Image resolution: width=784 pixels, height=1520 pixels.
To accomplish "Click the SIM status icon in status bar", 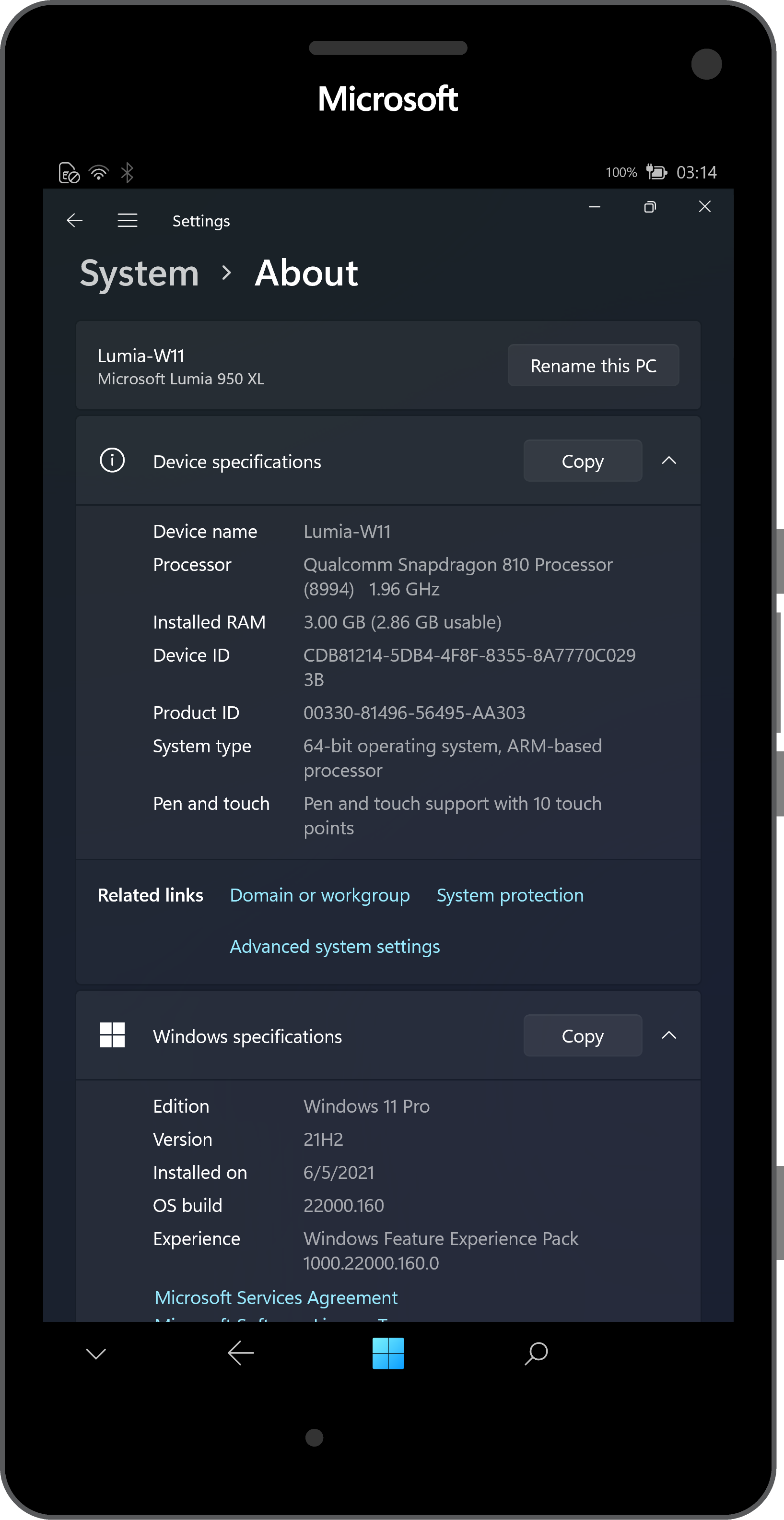I will (x=69, y=173).
